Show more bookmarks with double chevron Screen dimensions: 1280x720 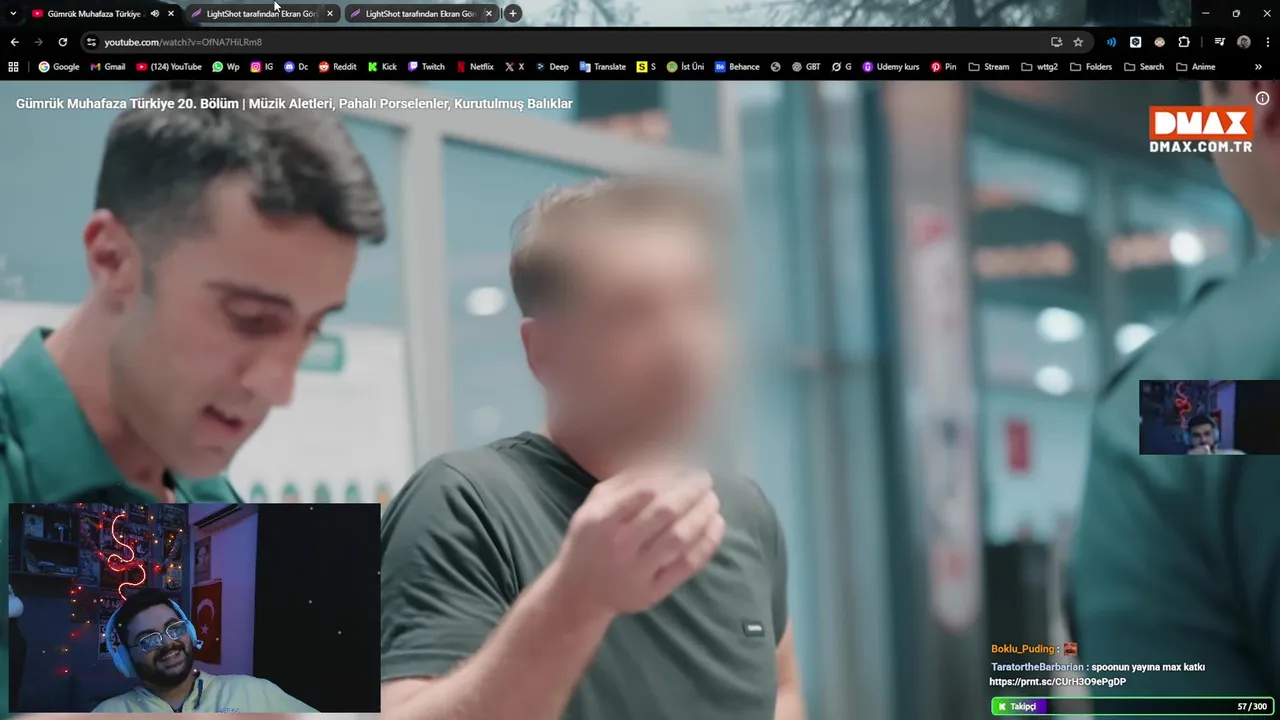tap(1259, 67)
